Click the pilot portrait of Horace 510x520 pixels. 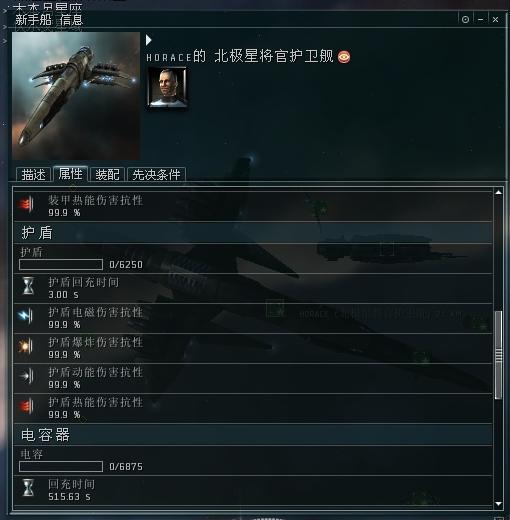point(167,87)
